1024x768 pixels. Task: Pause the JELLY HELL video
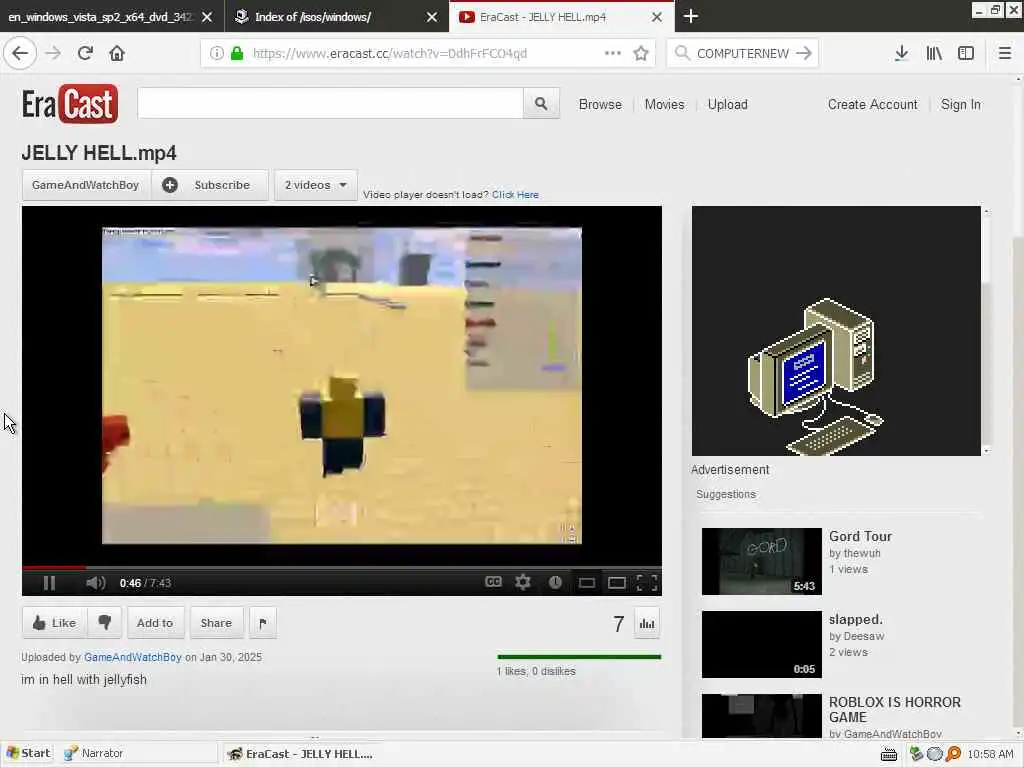(x=49, y=583)
